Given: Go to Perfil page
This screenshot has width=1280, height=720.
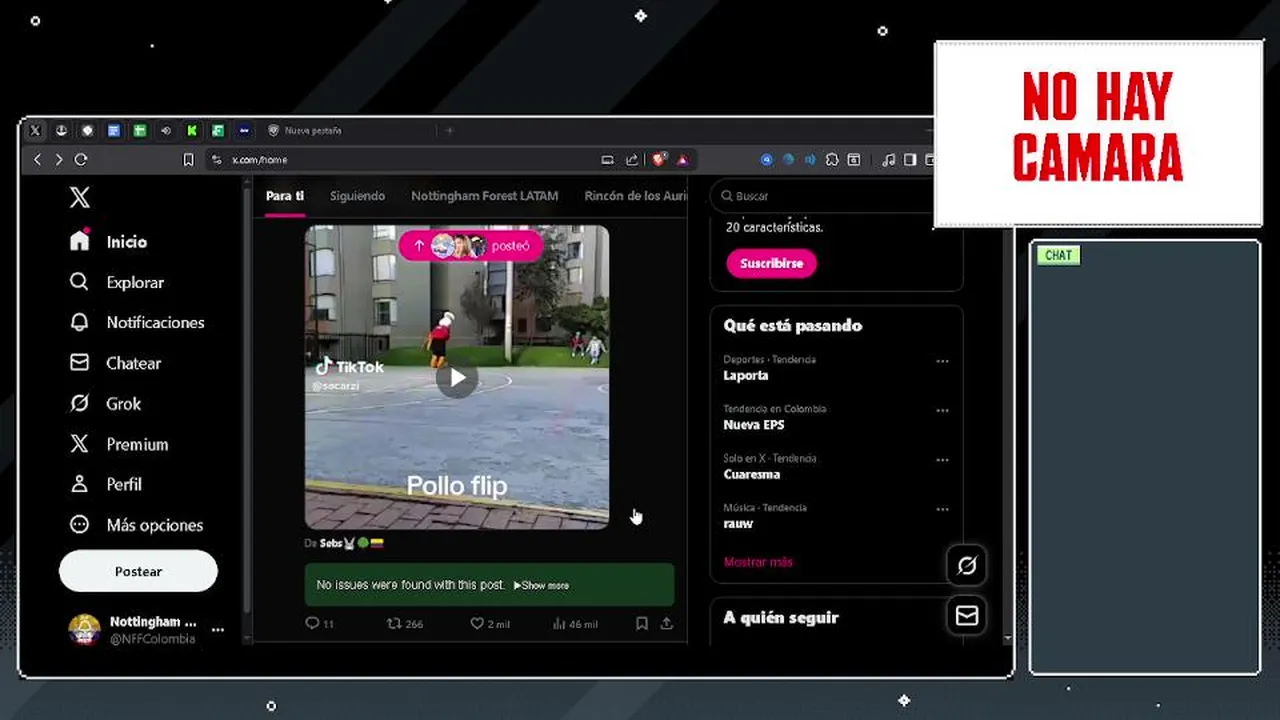Looking at the screenshot, I should point(105,485).
